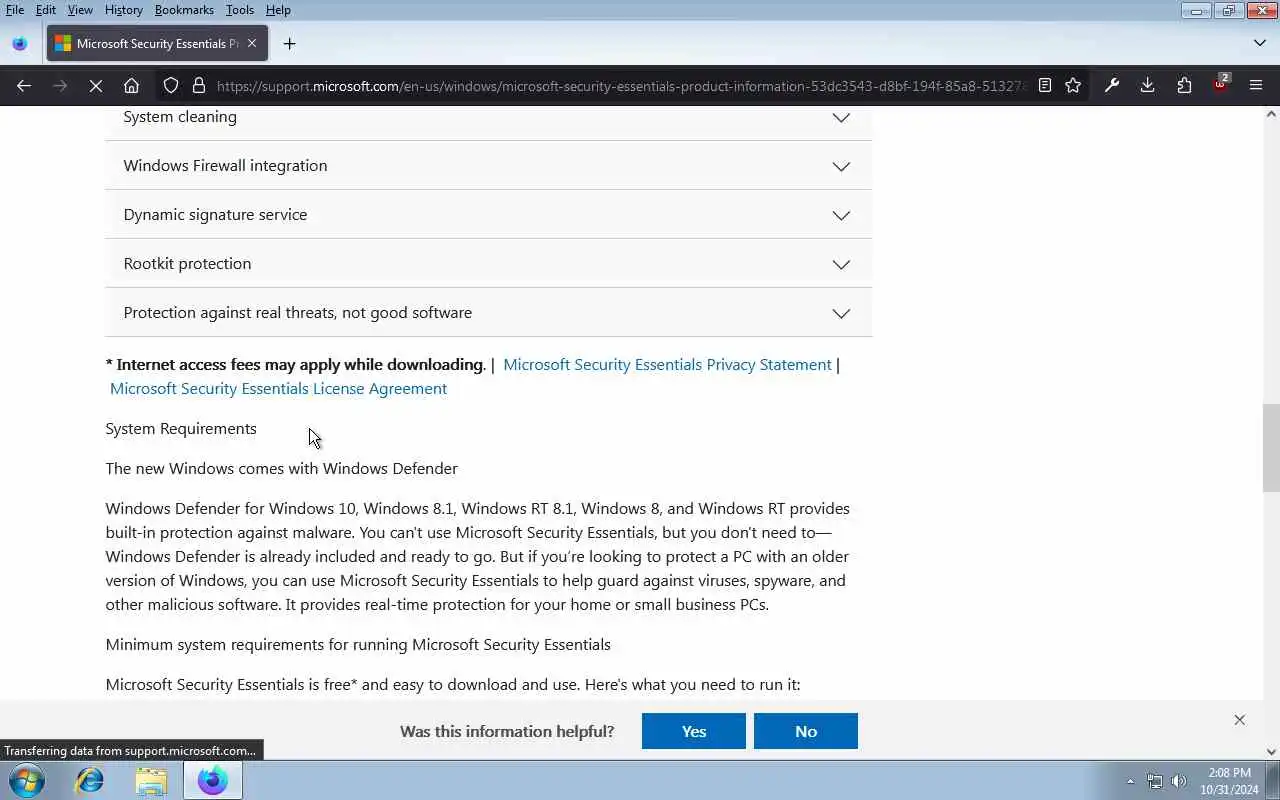Open the tracking protection shield panel
The image size is (1280, 800).
click(171, 86)
